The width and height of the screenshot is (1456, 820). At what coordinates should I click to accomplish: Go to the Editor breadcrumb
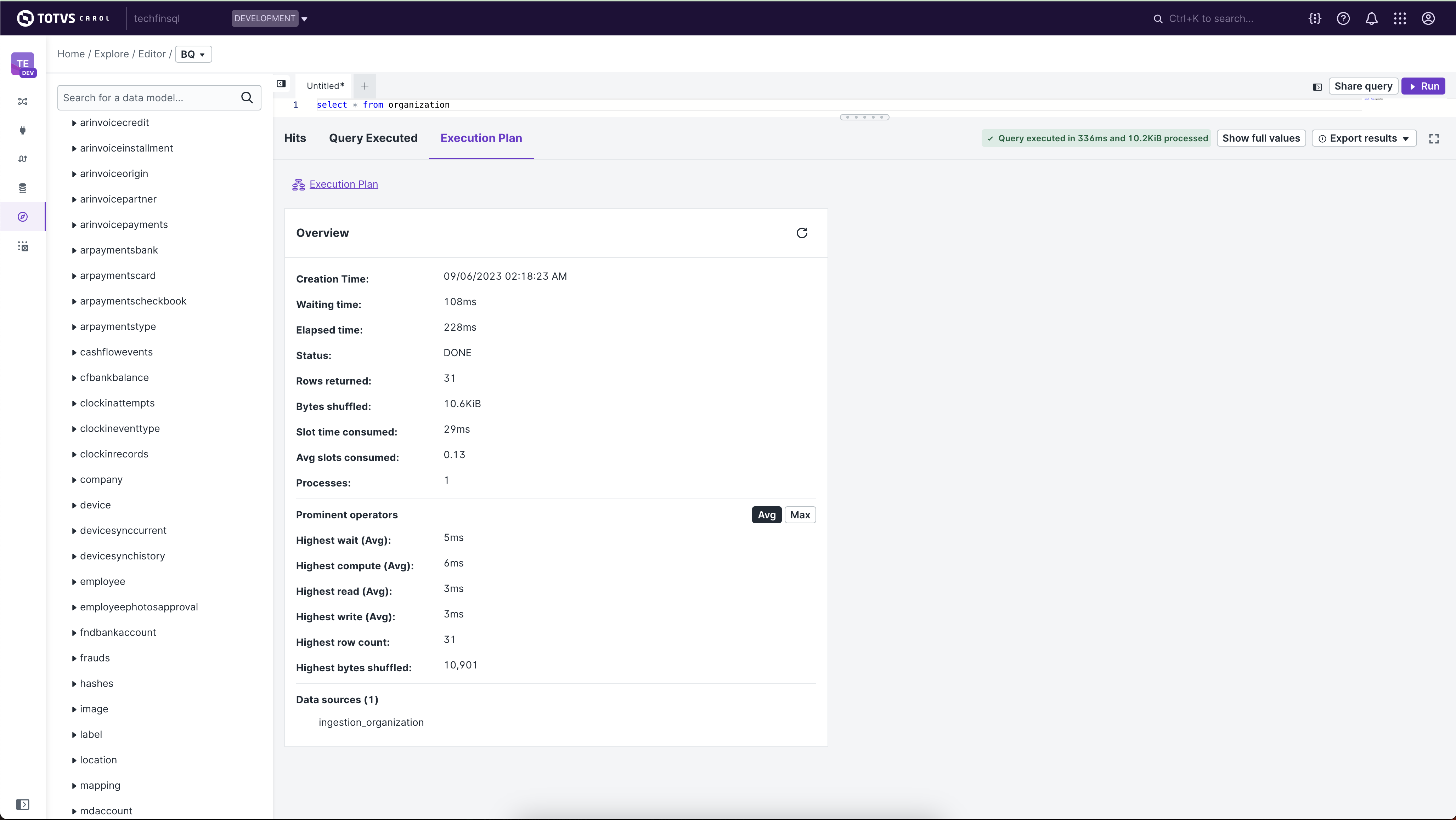[x=152, y=54]
